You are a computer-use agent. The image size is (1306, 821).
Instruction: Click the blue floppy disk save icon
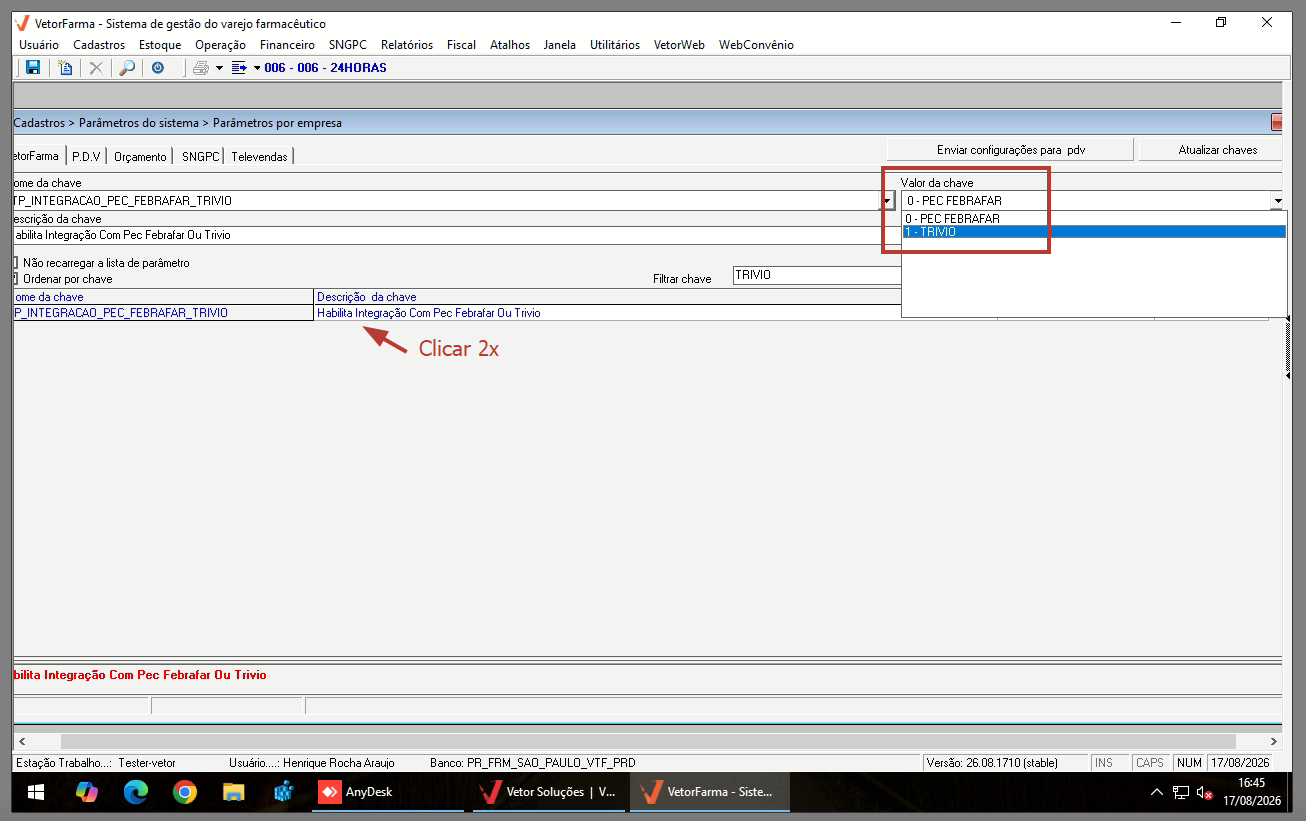[33, 68]
